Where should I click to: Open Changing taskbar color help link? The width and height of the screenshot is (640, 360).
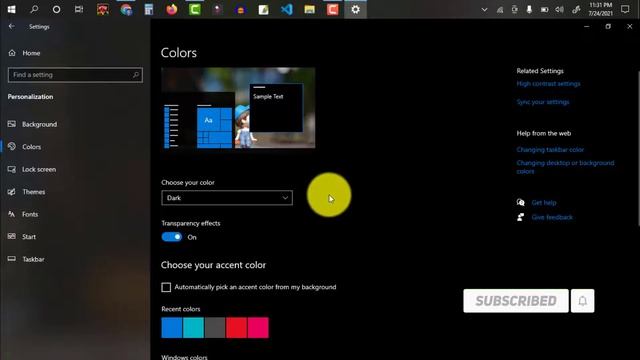[550, 150]
